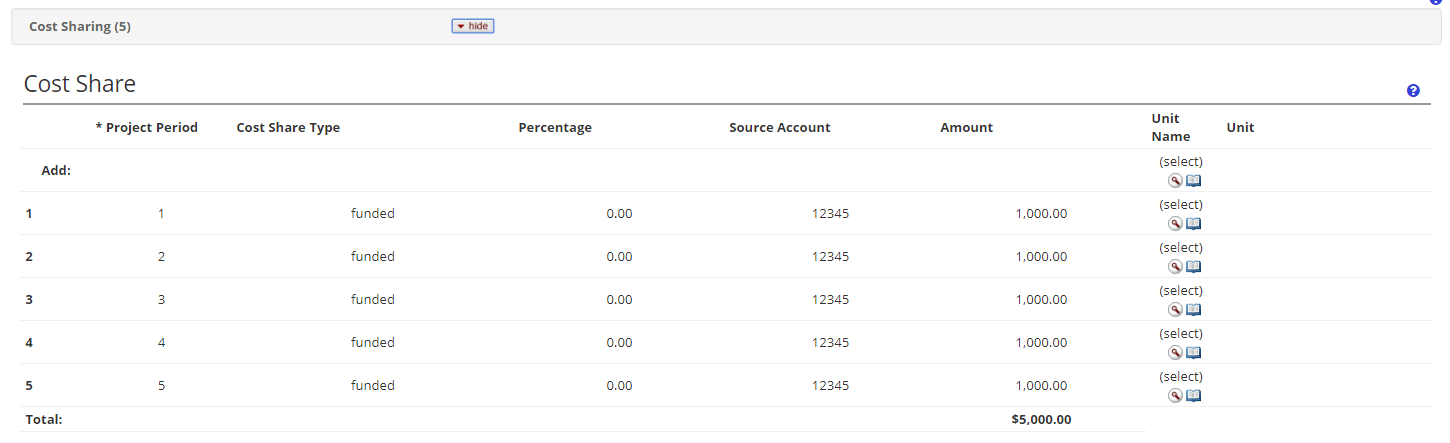The width and height of the screenshot is (1450, 443).
Task: Click the Cost Share Type column header
Action: tap(288, 127)
